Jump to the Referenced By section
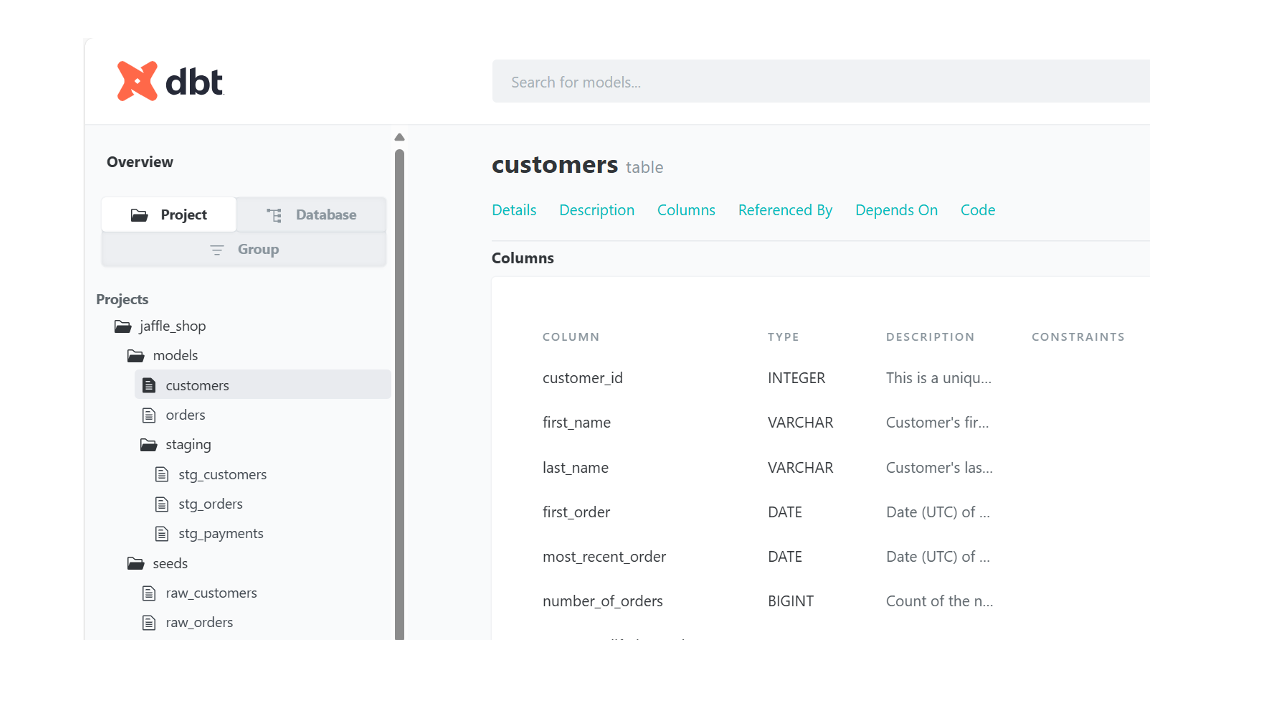 tap(785, 210)
